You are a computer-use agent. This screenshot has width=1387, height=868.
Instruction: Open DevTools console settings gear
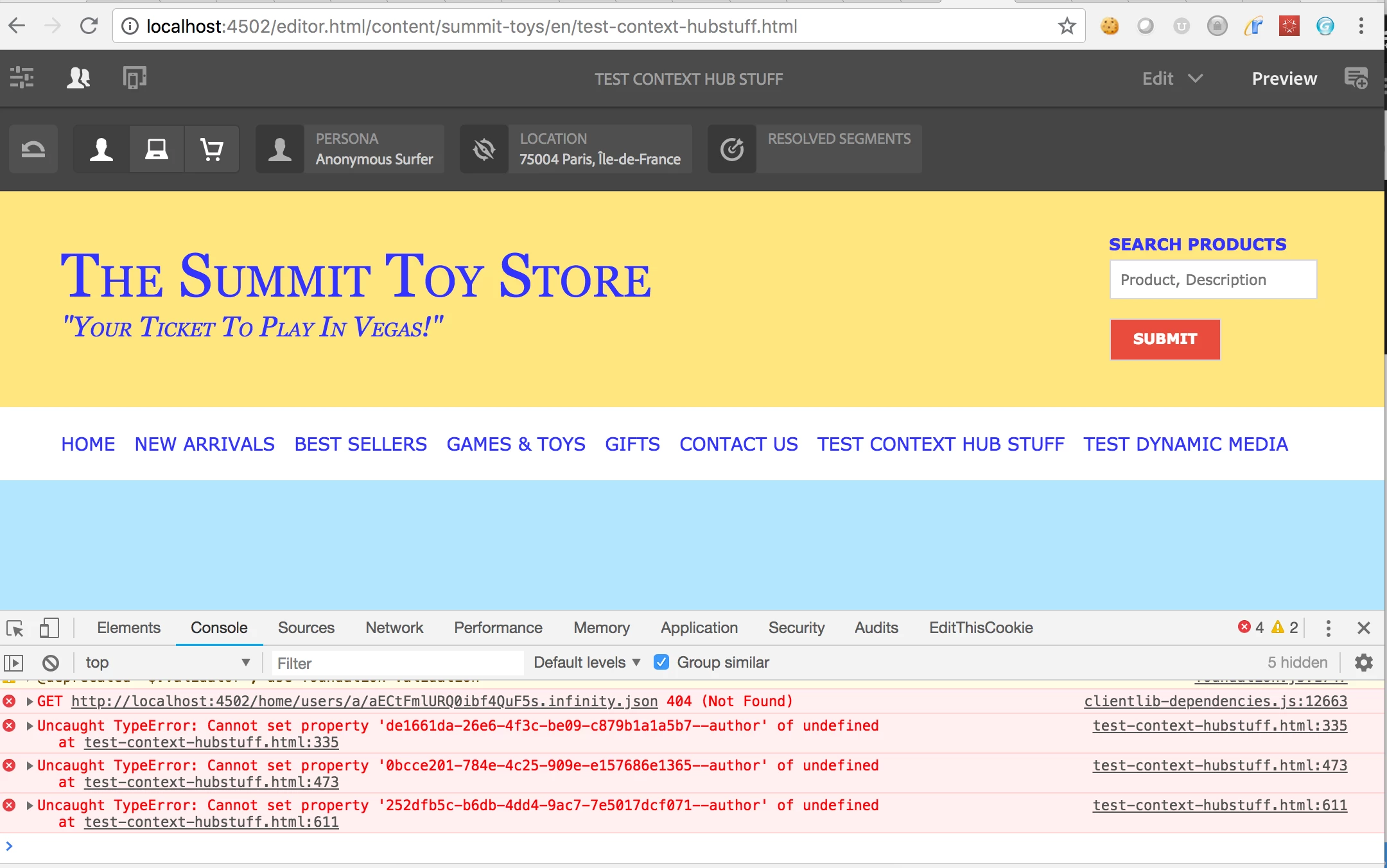[1363, 663]
